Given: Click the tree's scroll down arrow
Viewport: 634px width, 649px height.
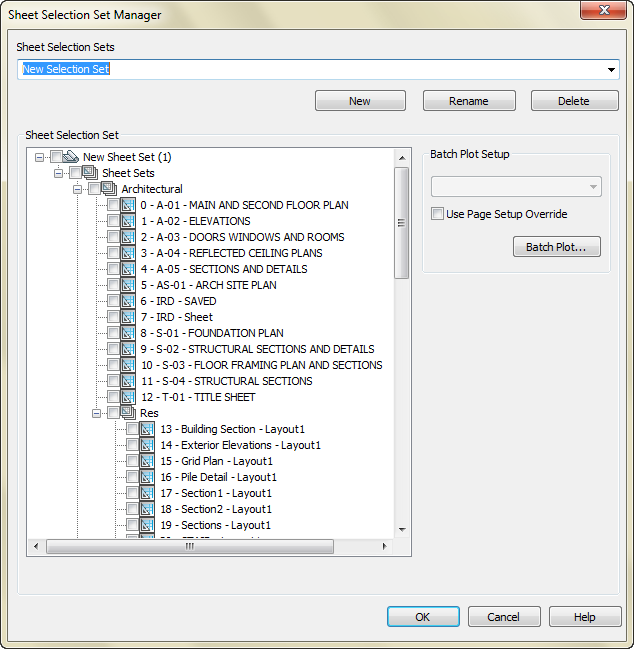Looking at the screenshot, I should (402, 530).
